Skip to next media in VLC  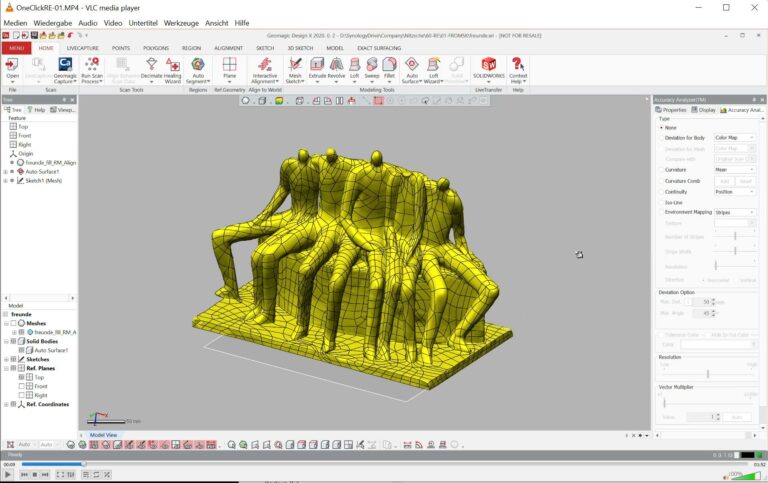pyautogui.click(x=45, y=474)
